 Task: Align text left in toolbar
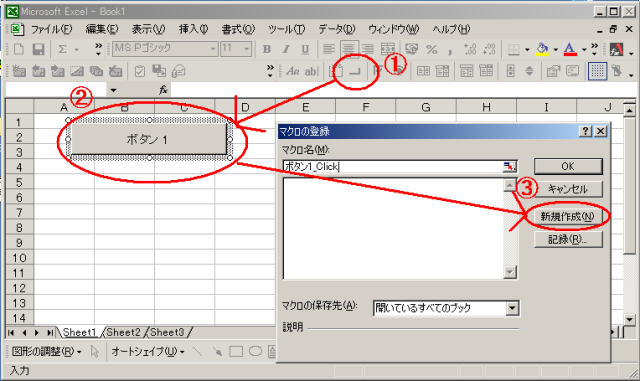coord(329,49)
